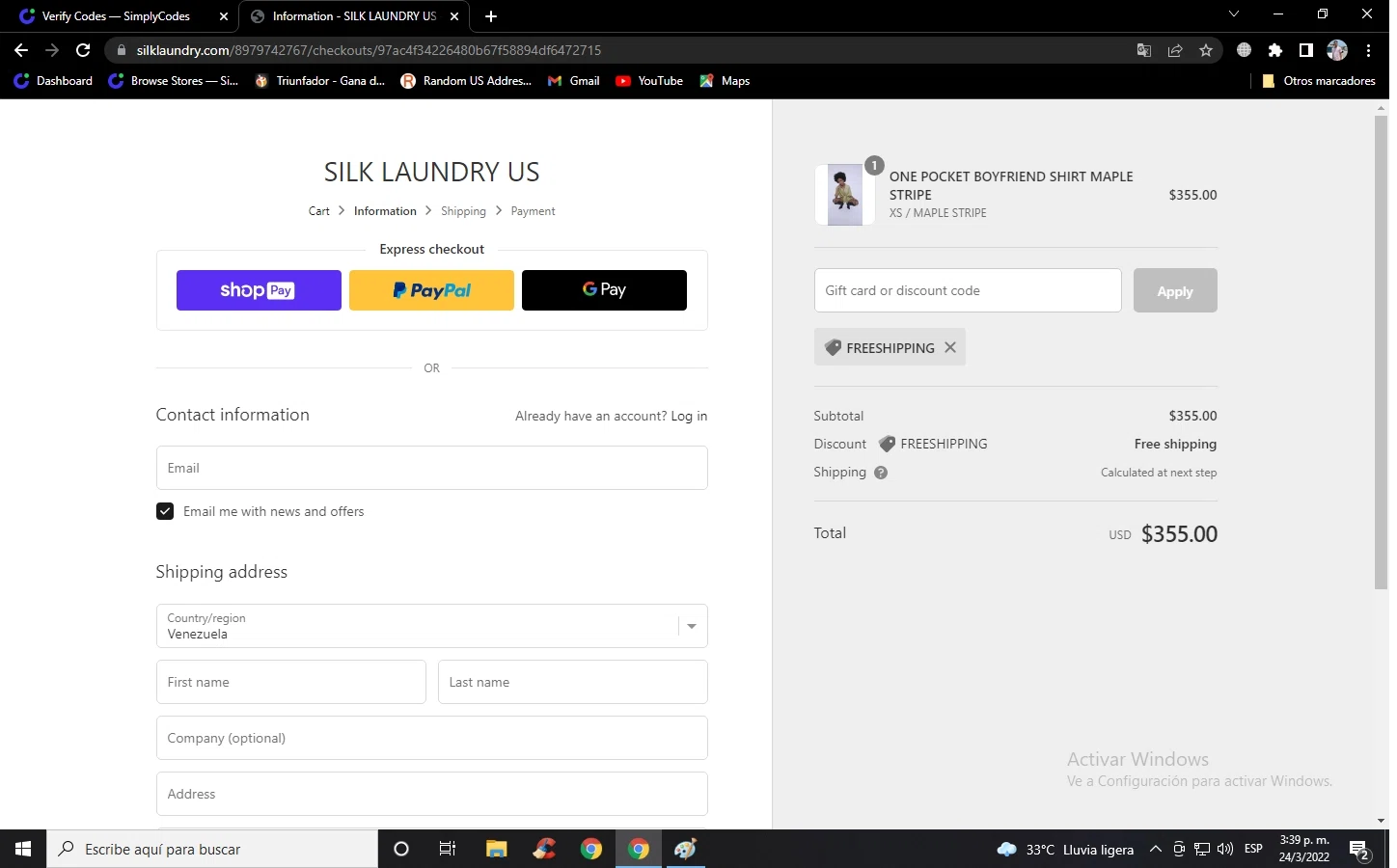Viewport: 1397px width, 868px height.
Task: Click the Address field
Action: pos(431,794)
